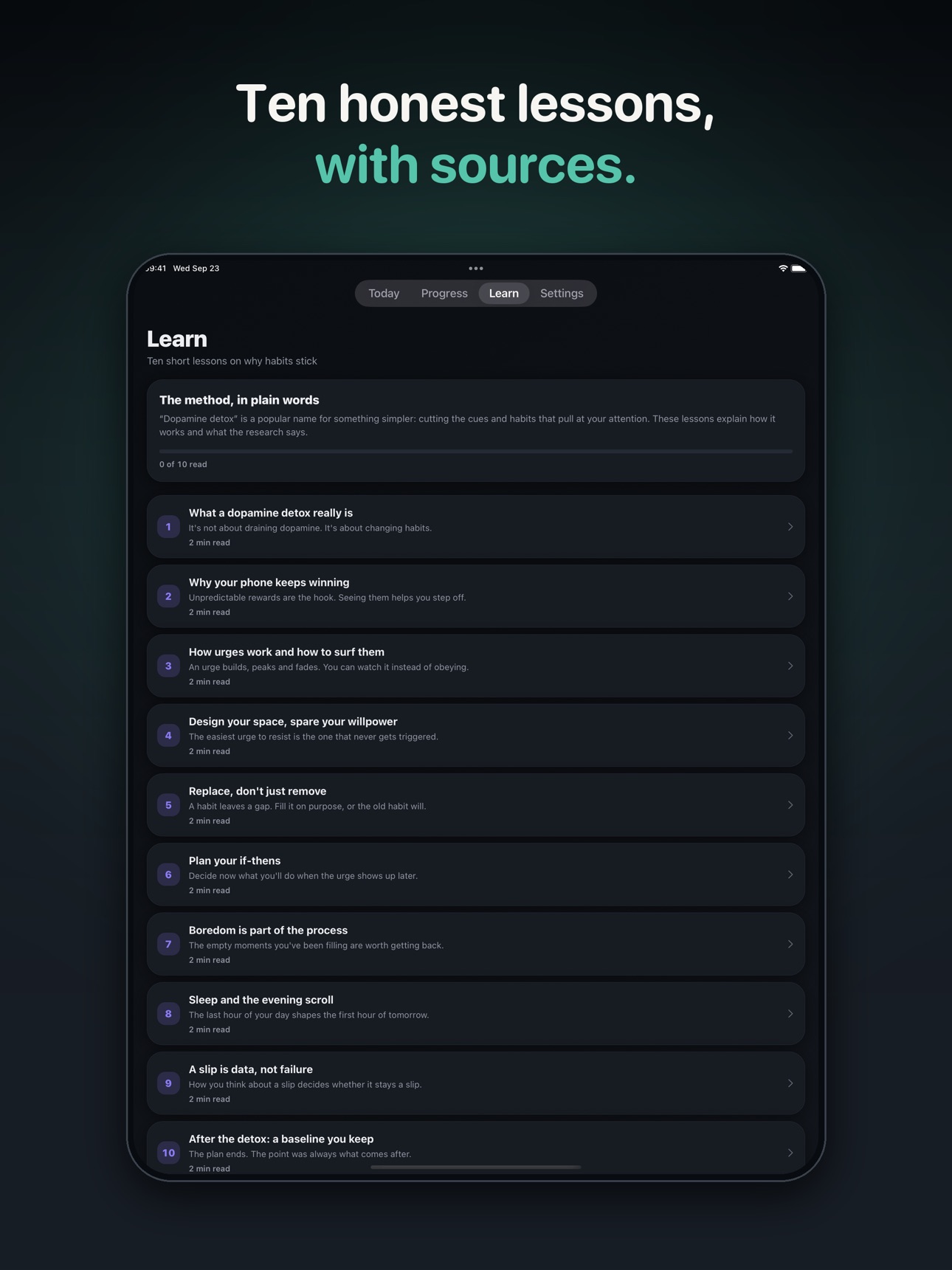Click the battery status icon
The width and height of the screenshot is (952, 1270).
click(x=798, y=269)
